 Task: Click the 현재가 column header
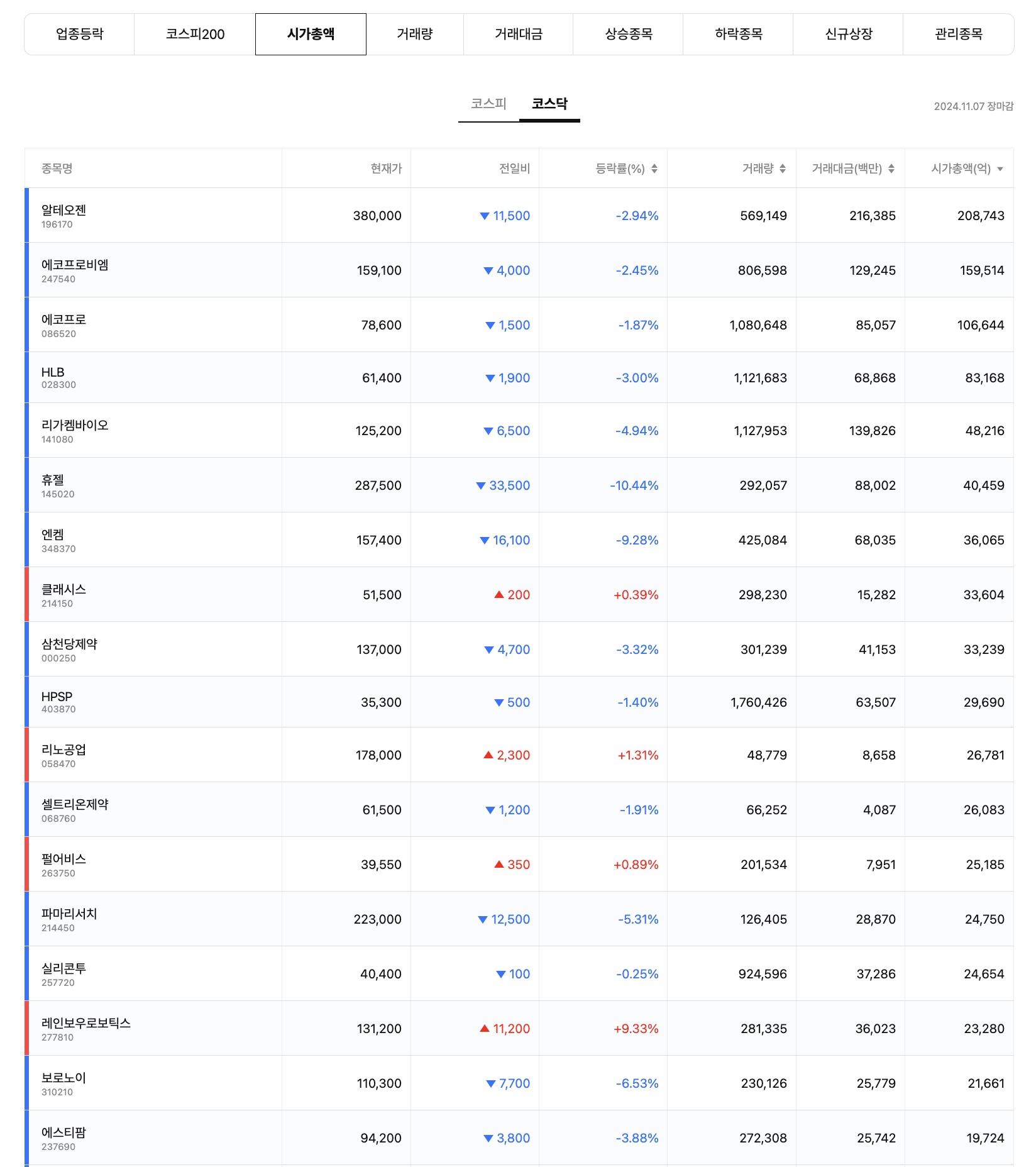click(386, 169)
